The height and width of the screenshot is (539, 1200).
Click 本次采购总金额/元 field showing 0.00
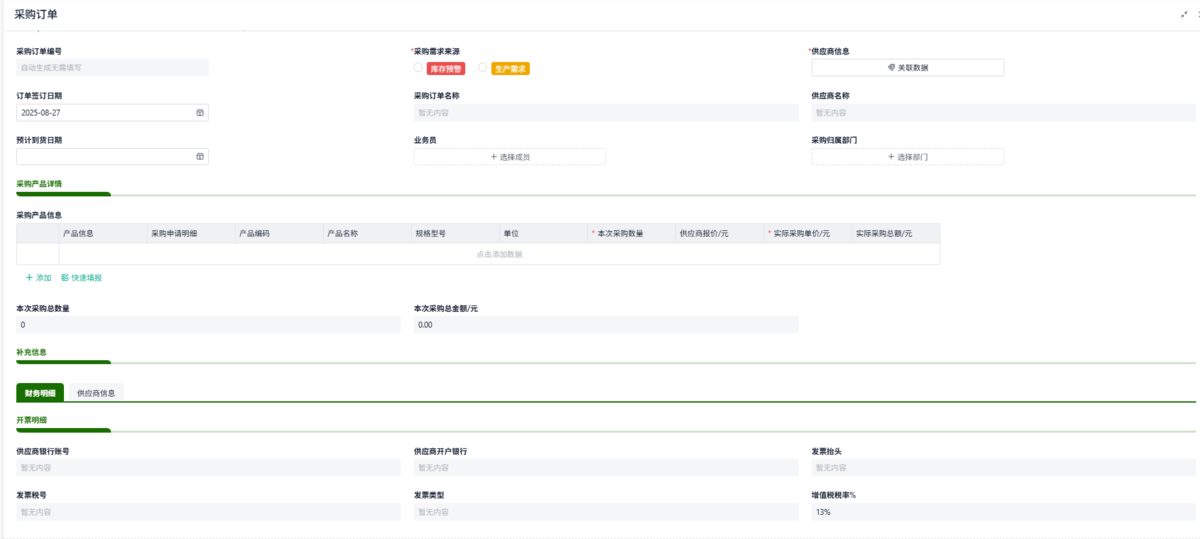[606, 325]
